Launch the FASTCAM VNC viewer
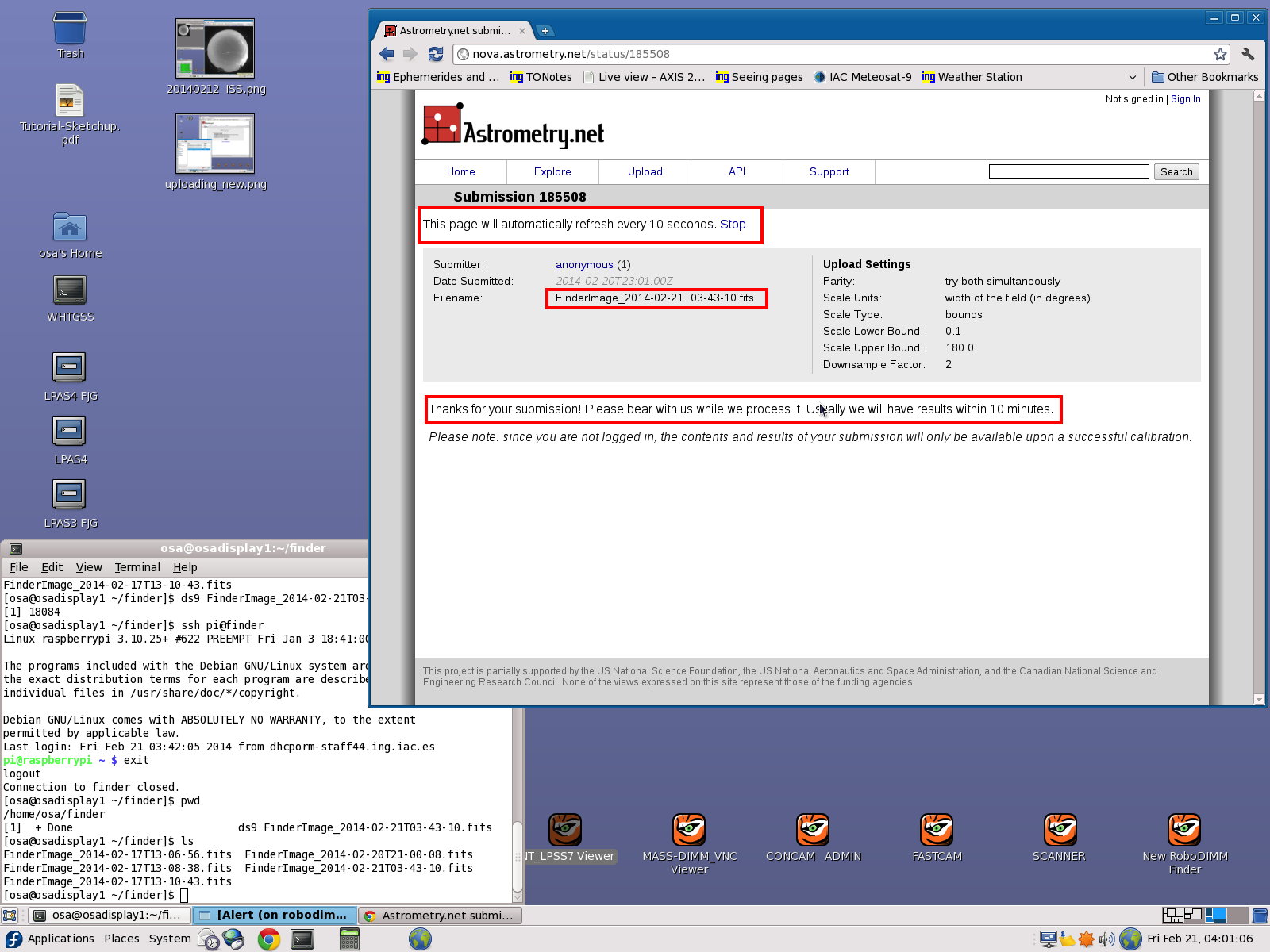The height and width of the screenshot is (952, 1270). coord(937,831)
